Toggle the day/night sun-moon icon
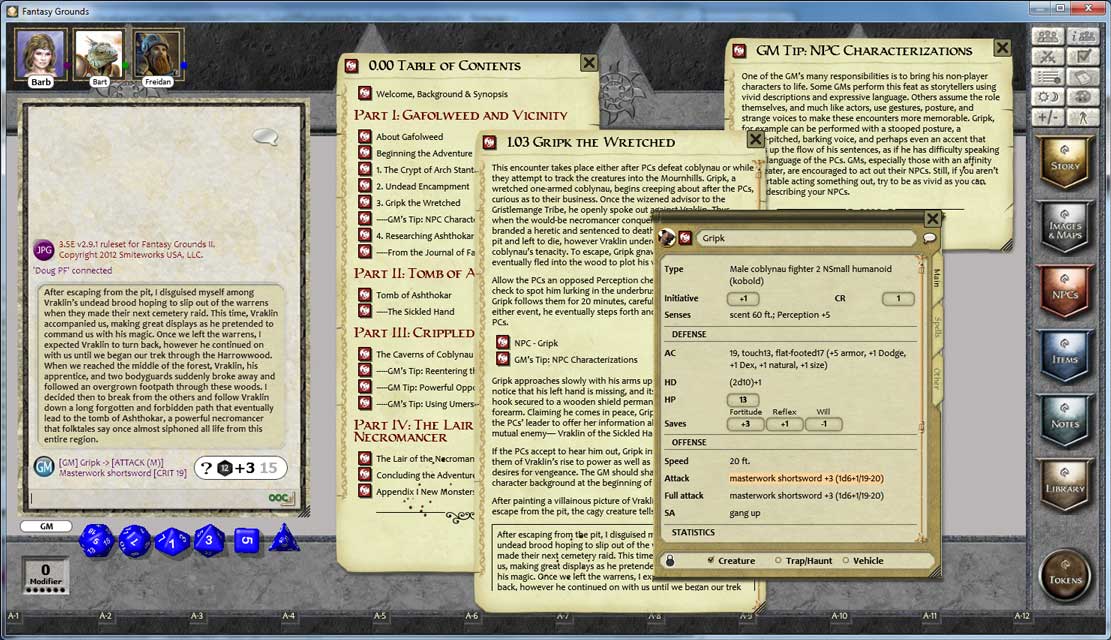 pyautogui.click(x=1046, y=96)
